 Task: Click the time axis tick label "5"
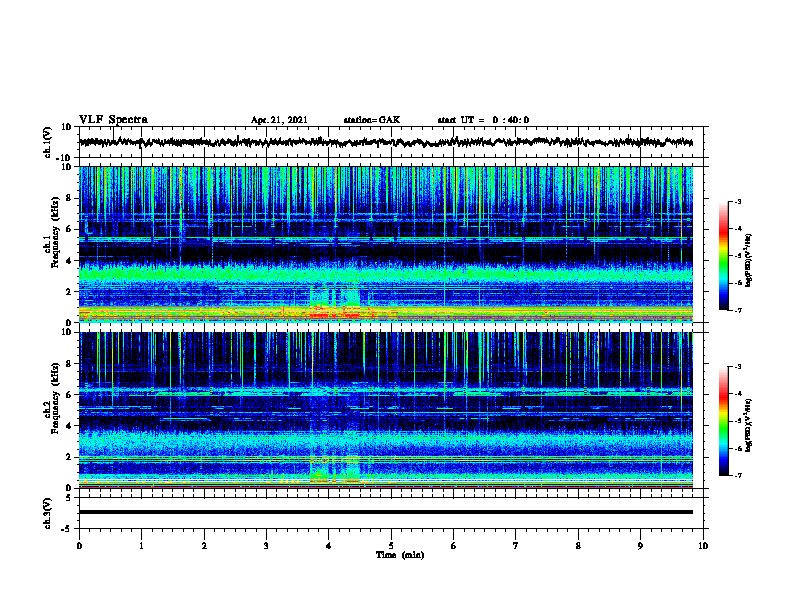tap(391, 546)
